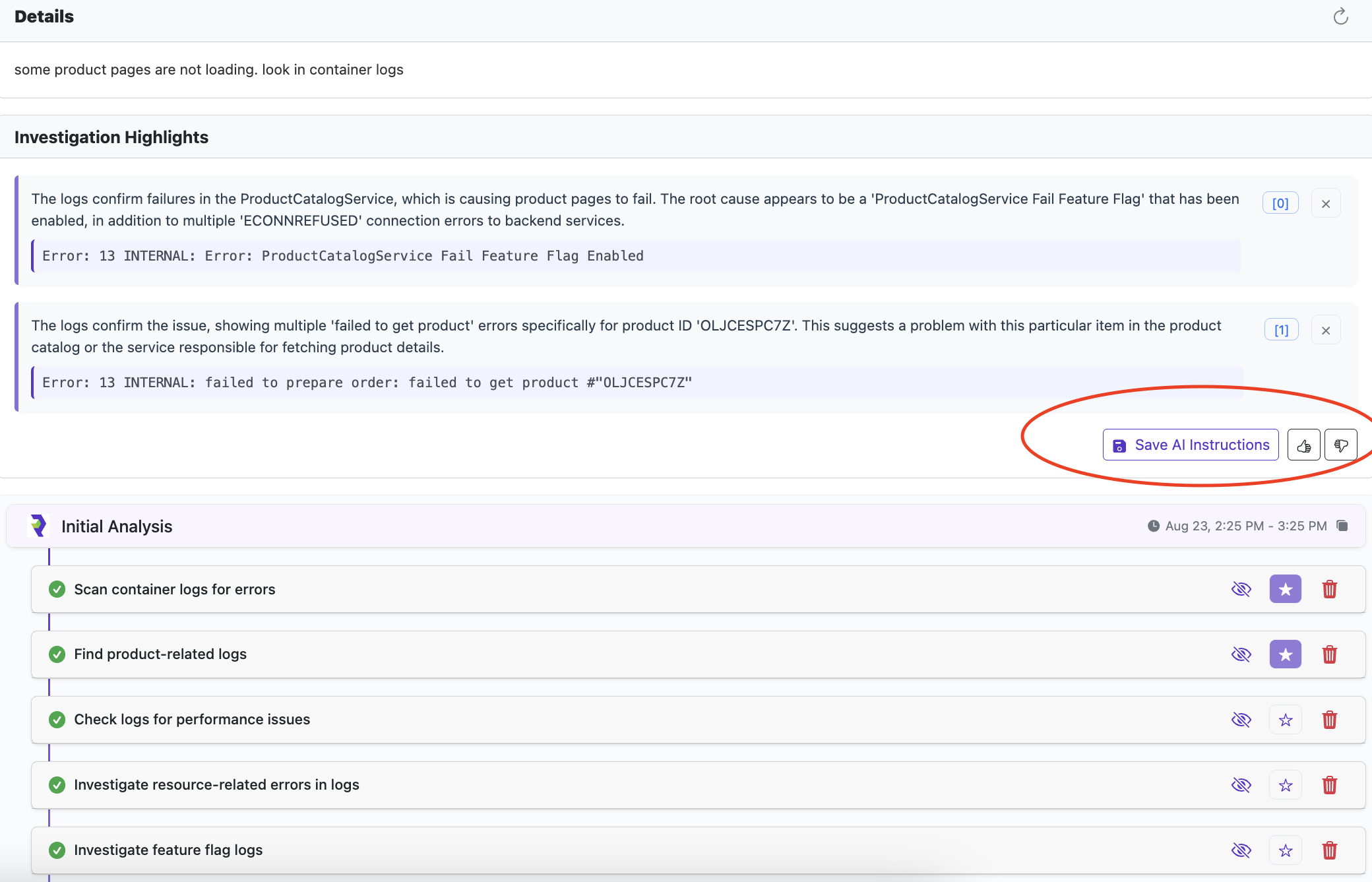Screen dimensions: 1372x882
Task: Expand the 'Scan container logs for errors' step
Action: point(175,589)
